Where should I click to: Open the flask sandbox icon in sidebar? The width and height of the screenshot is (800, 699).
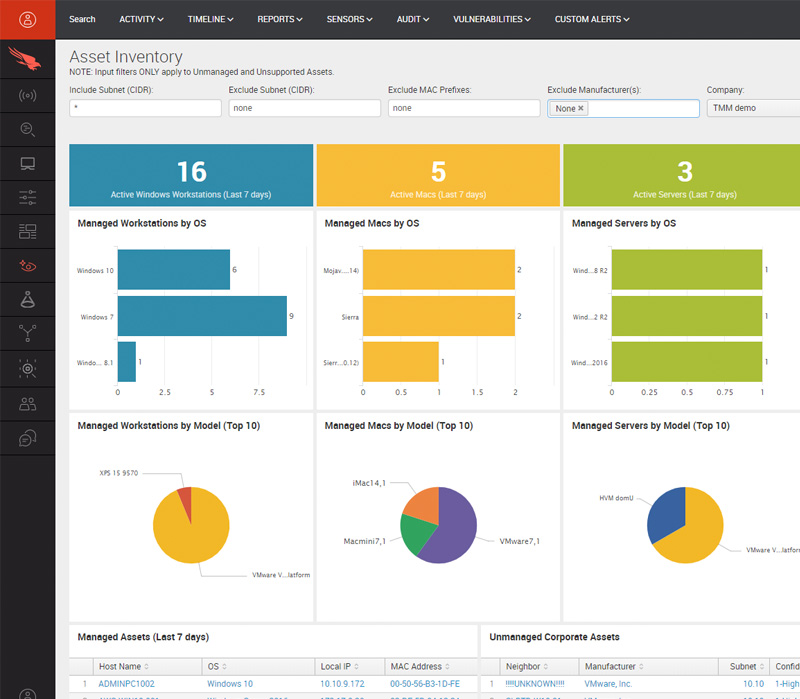(x=27, y=299)
